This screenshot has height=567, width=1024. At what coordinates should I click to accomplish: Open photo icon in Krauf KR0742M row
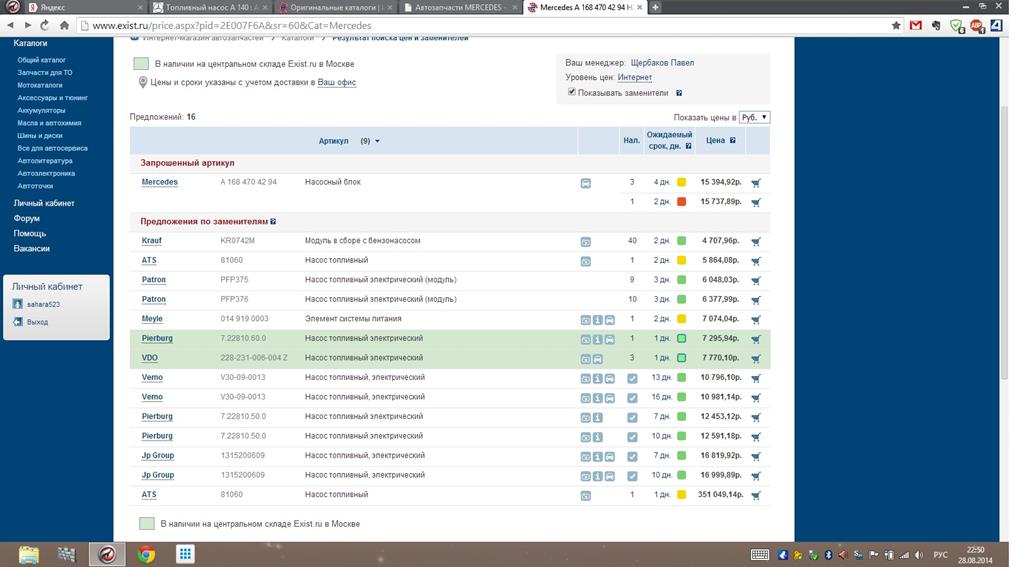click(586, 242)
